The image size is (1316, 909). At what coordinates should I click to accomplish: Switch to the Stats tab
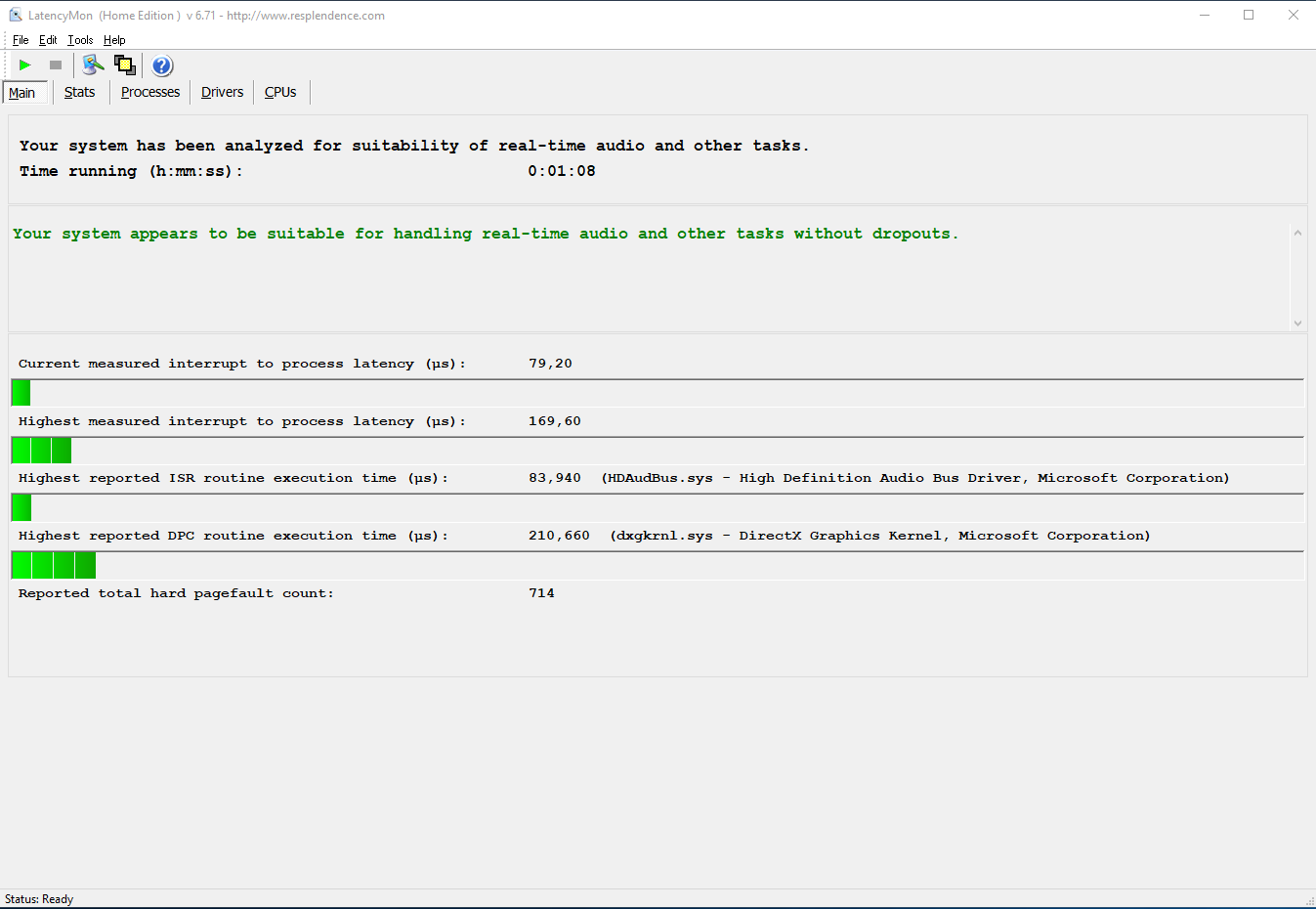pos(80,92)
